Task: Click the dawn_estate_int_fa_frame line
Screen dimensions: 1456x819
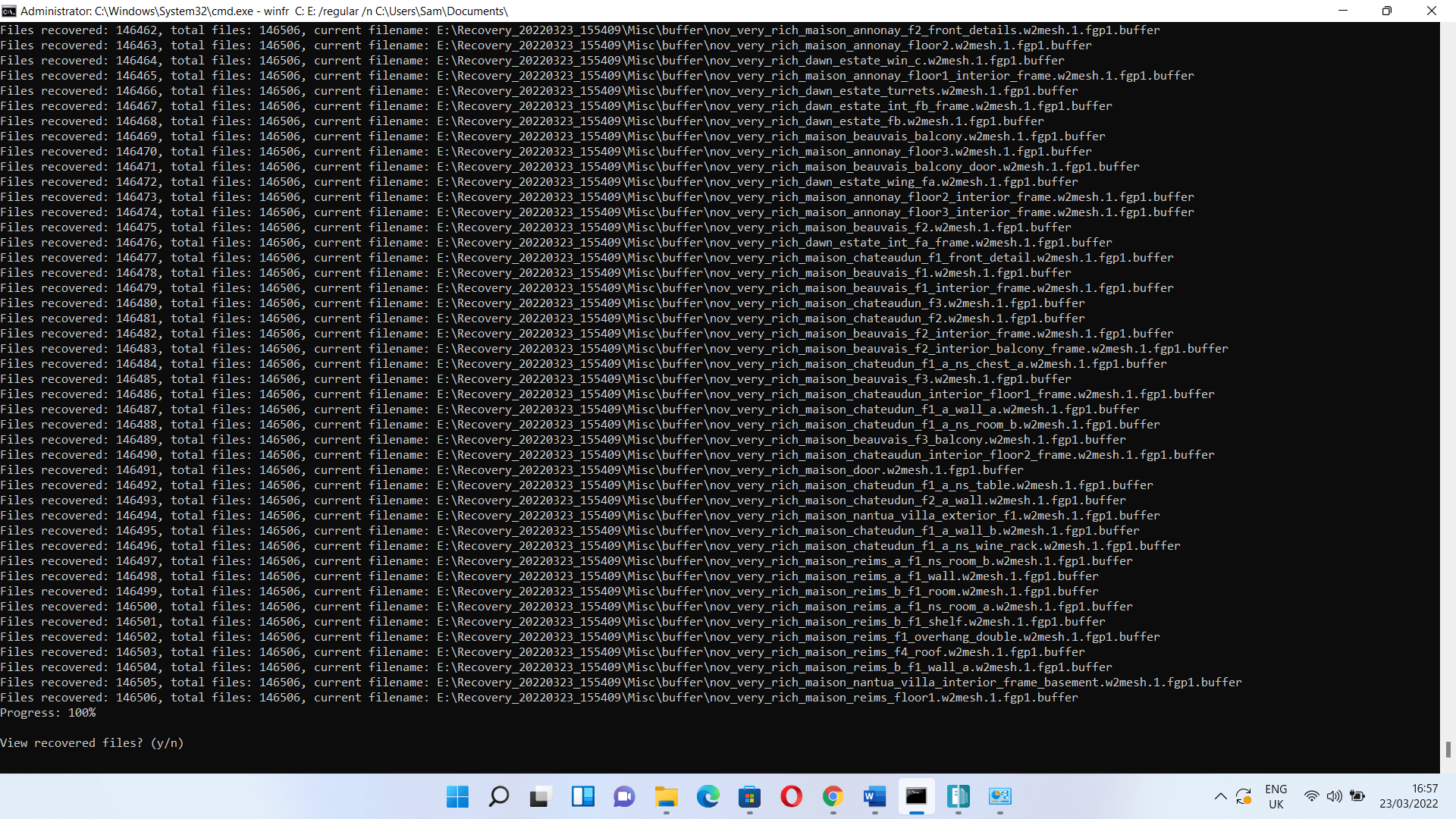Action: click(x=556, y=243)
